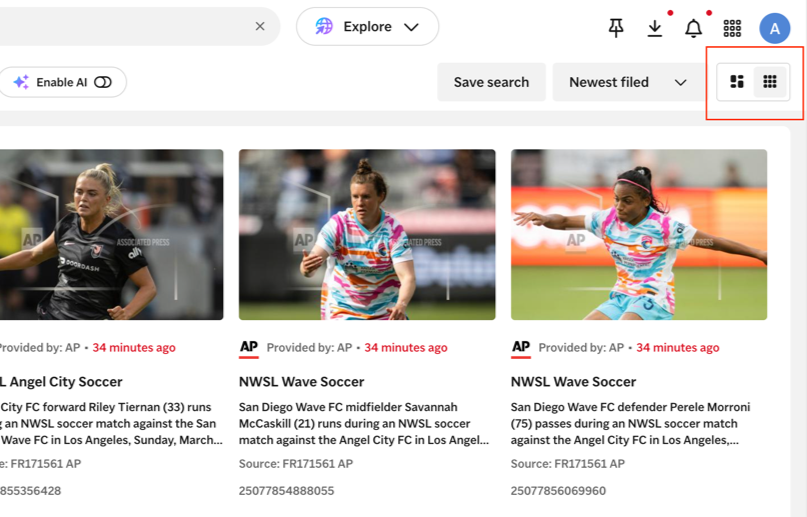Open the downloads arrow icon
This screenshot has width=807, height=517.
(655, 28)
